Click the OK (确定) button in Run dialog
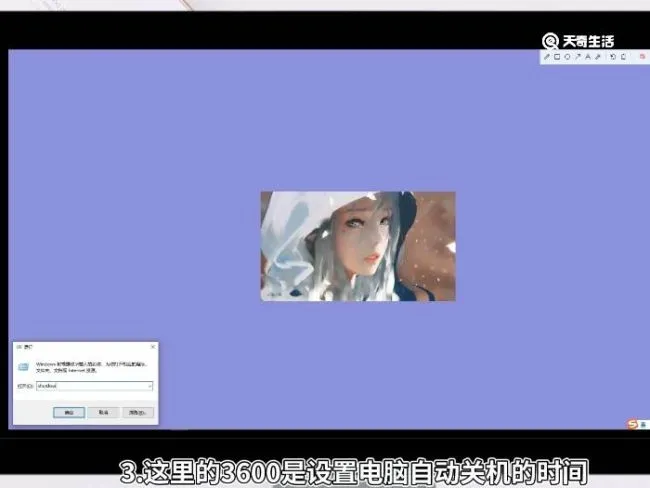Image resolution: width=650 pixels, height=488 pixels. (69, 413)
